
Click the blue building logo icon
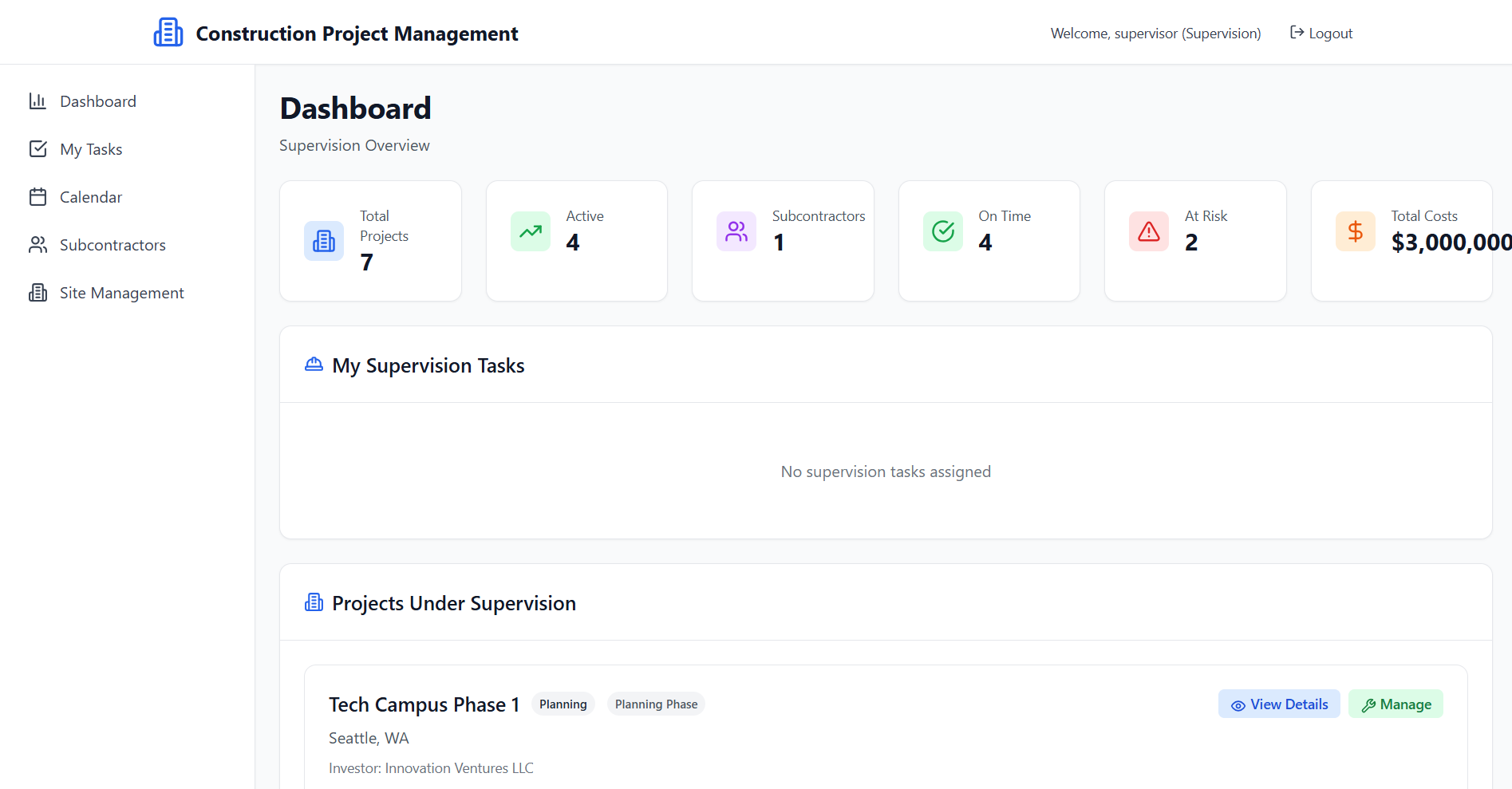point(168,33)
